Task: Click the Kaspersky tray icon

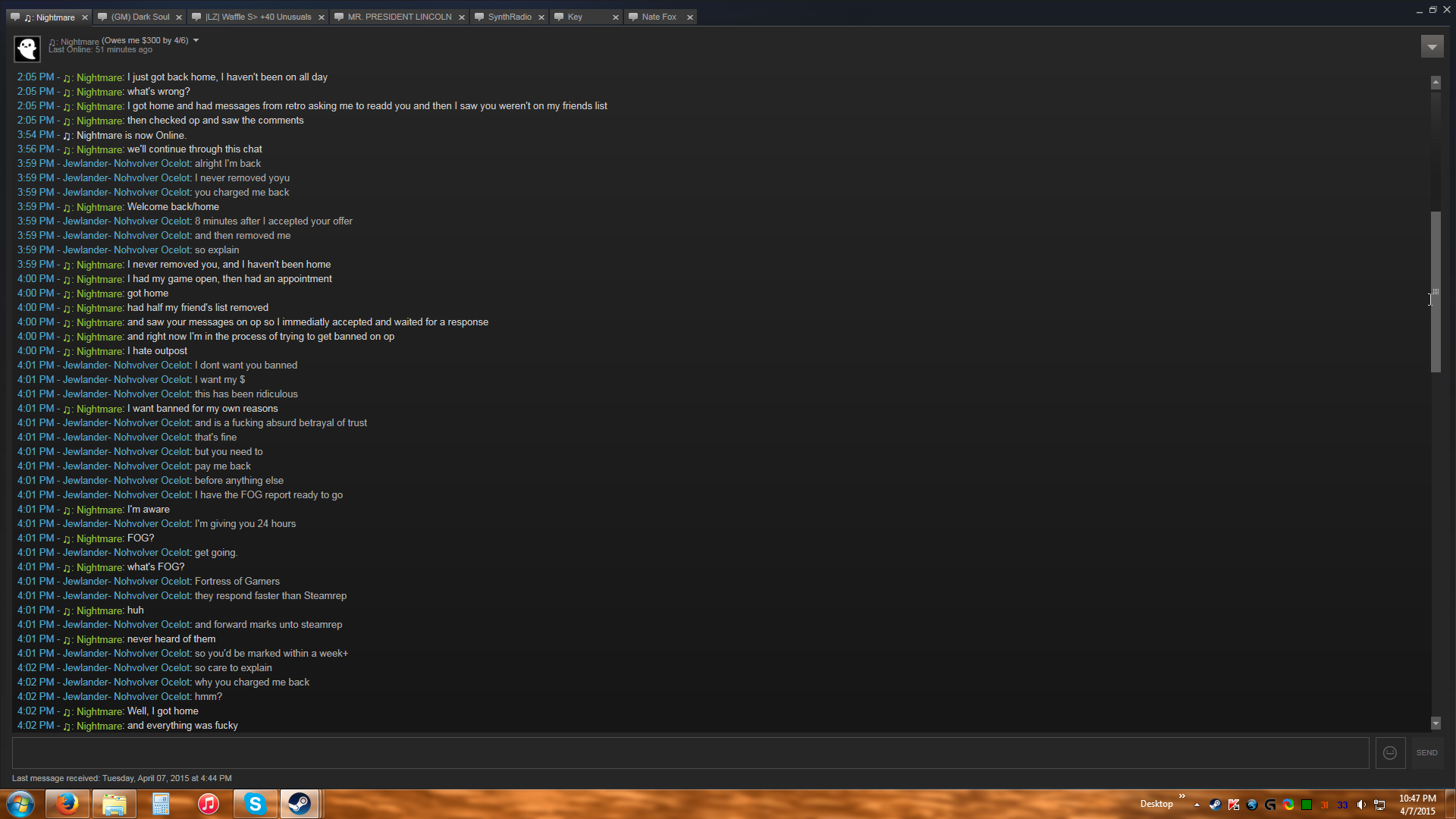Action: (1234, 805)
